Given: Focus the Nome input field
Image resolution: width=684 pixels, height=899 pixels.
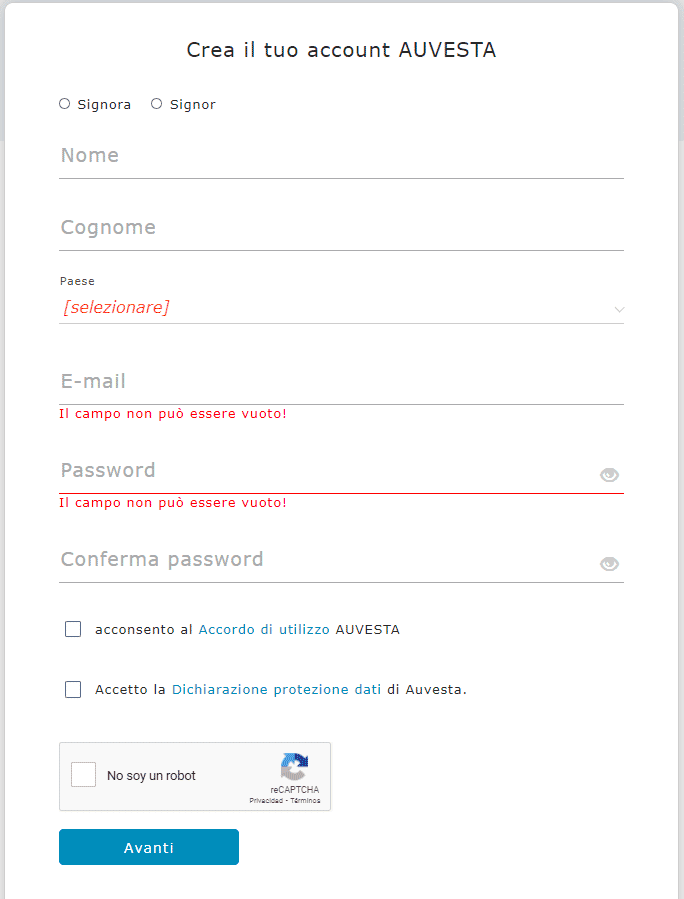Looking at the screenshot, I should pos(341,157).
